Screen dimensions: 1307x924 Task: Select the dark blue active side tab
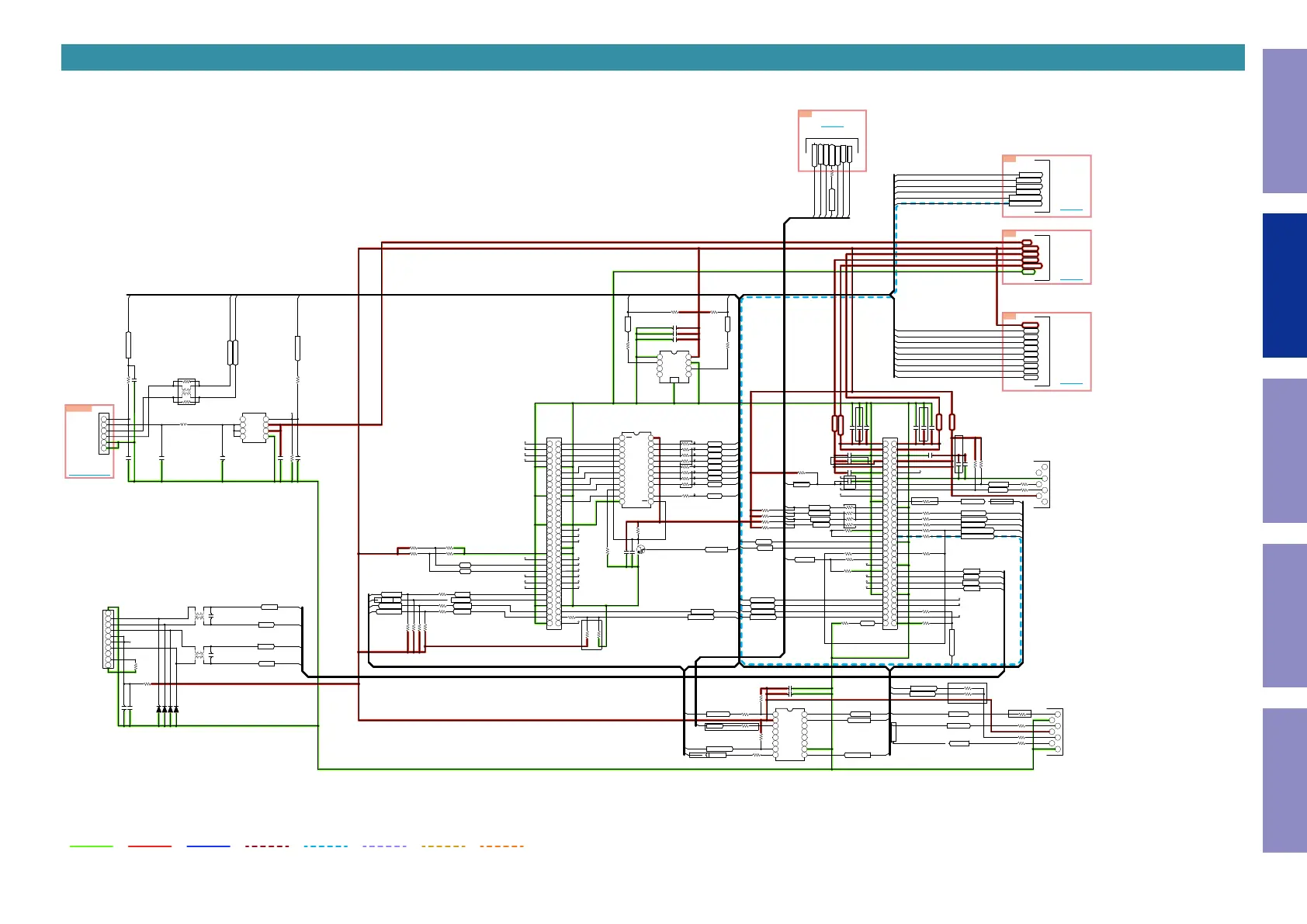(1284, 286)
